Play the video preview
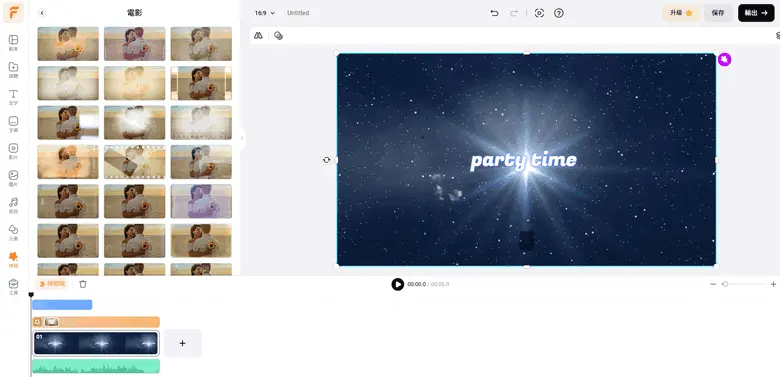Viewport: 780px width, 377px height. [397, 284]
